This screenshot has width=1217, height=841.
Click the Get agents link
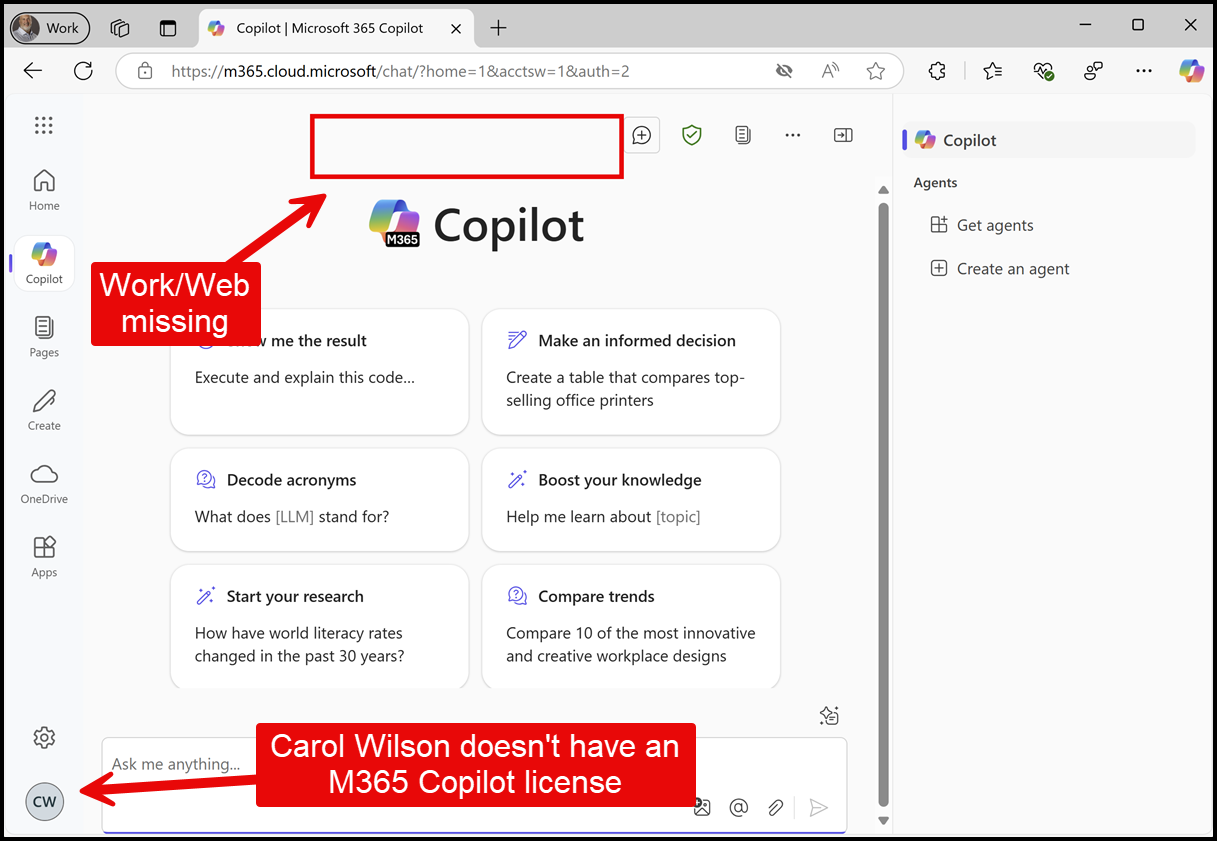994,225
